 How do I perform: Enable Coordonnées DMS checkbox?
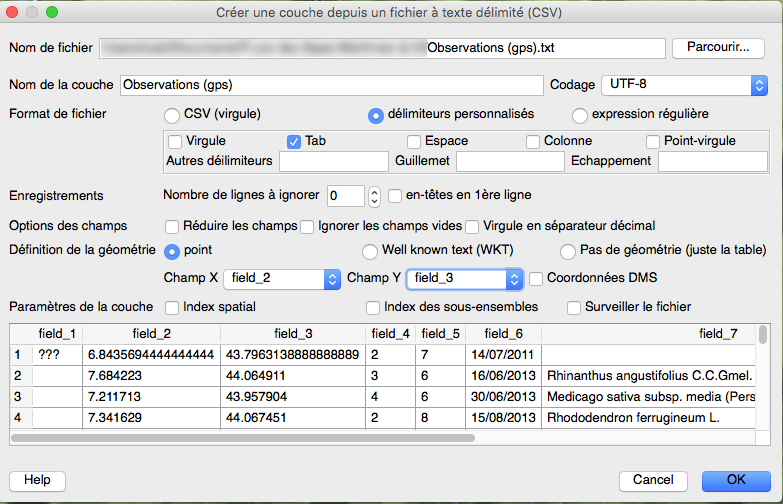537,278
